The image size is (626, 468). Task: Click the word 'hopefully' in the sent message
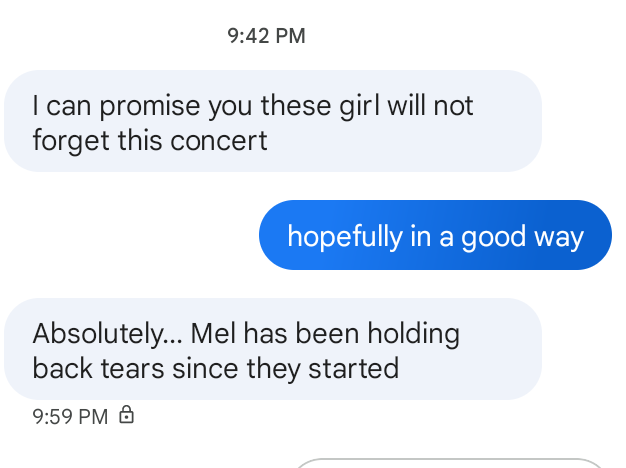pos(345,237)
